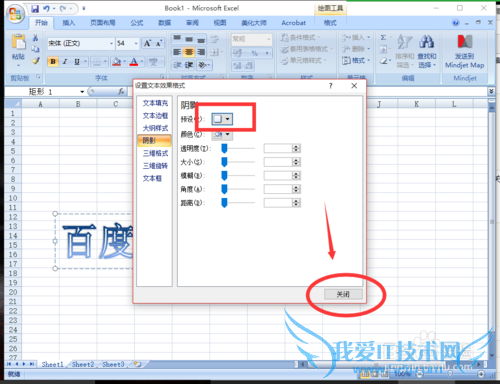Viewport: 500px width, 384px height.
Task: Open the font name dropdown
Action: [112, 43]
